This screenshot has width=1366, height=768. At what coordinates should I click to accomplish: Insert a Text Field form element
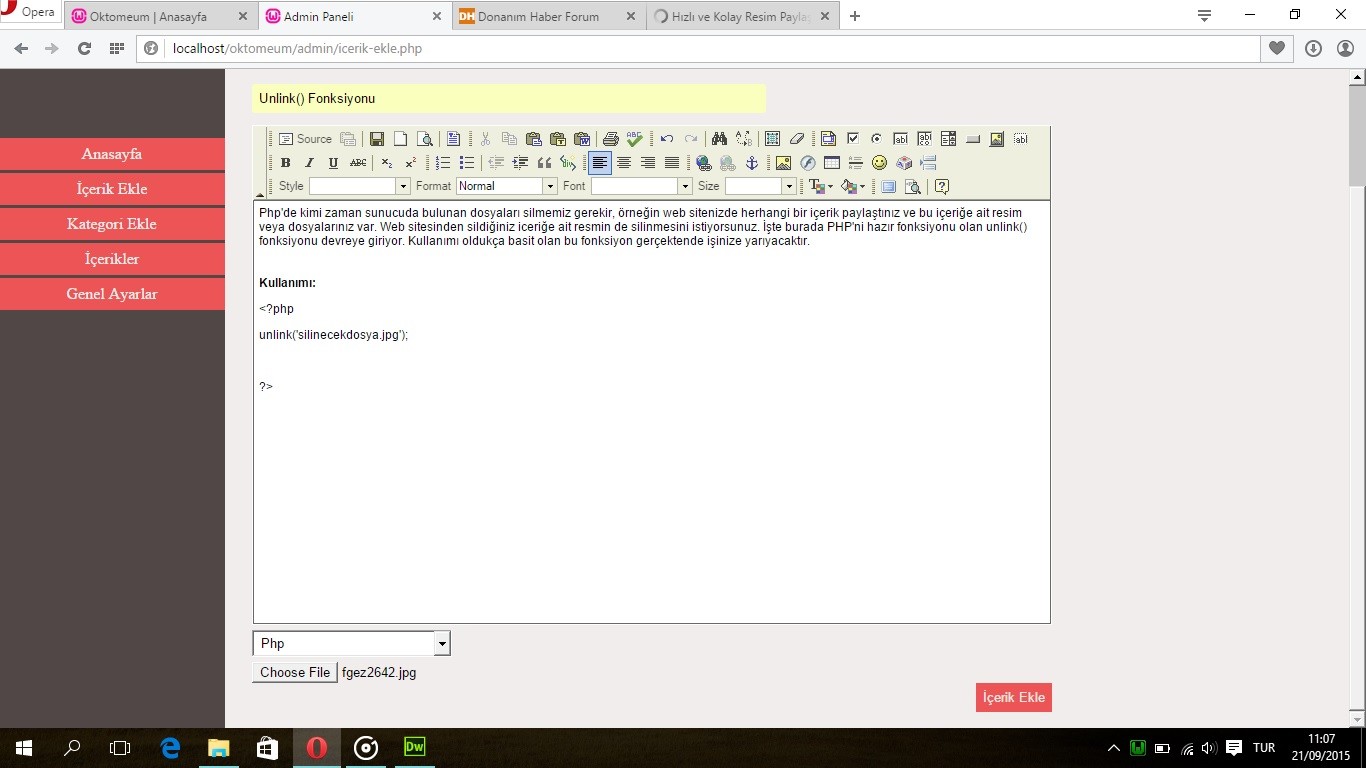[x=900, y=139]
